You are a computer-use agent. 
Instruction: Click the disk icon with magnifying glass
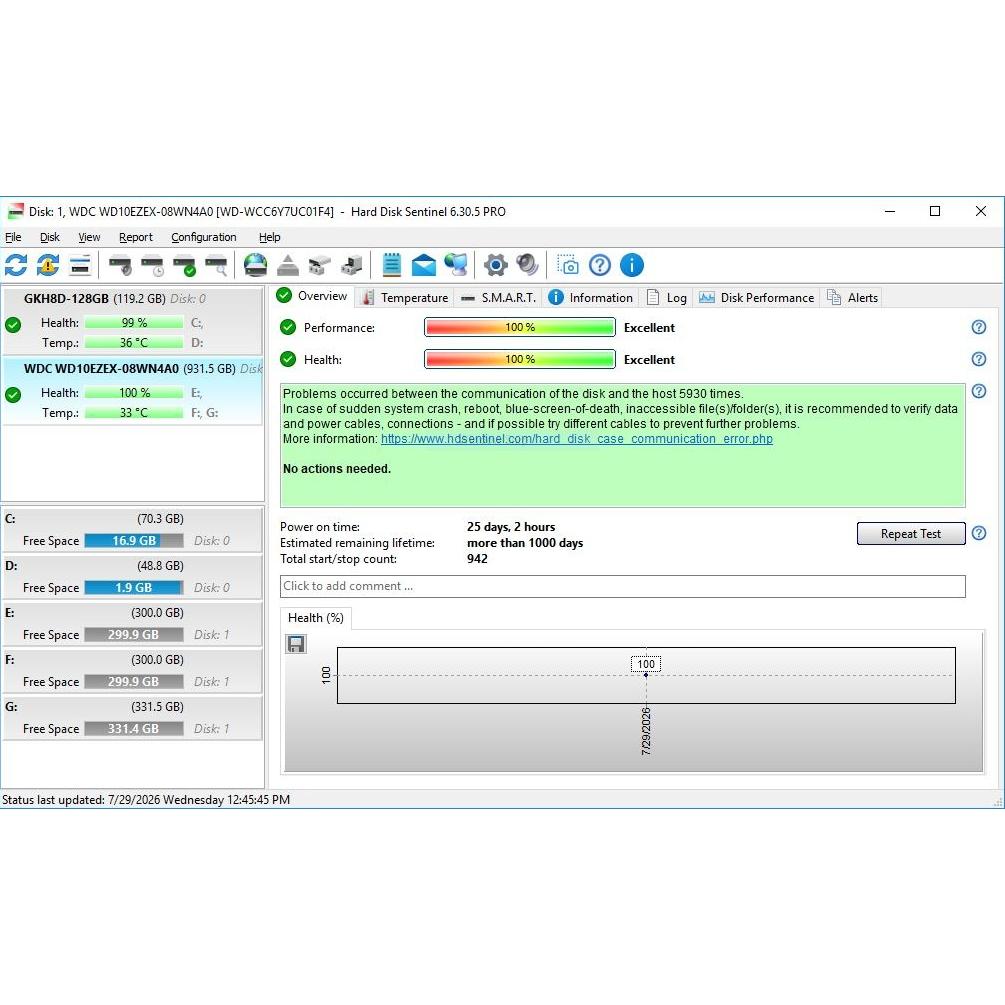click(217, 265)
